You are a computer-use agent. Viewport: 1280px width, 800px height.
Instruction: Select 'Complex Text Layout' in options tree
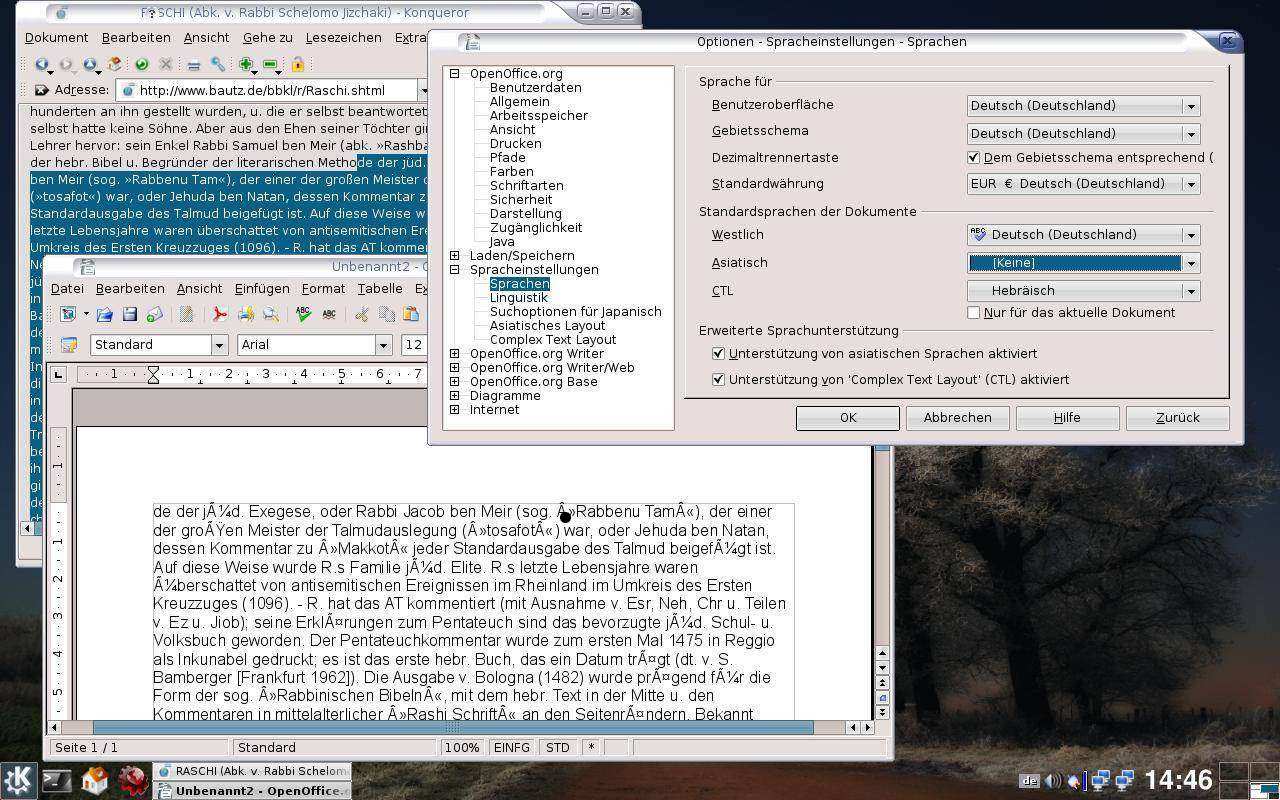pos(553,339)
